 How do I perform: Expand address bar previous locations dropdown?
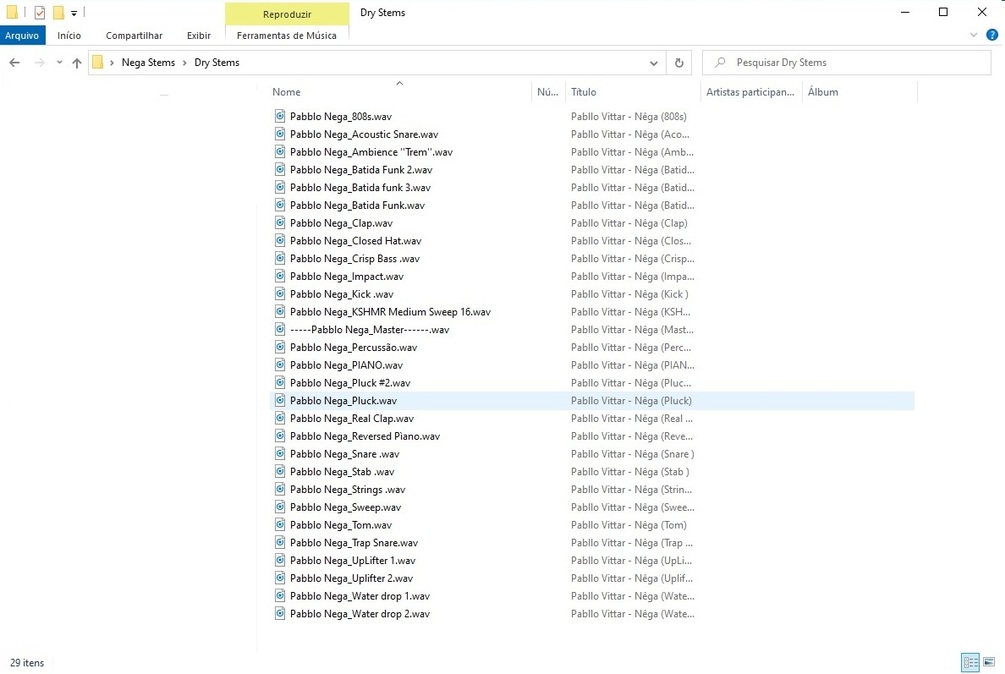[653, 63]
